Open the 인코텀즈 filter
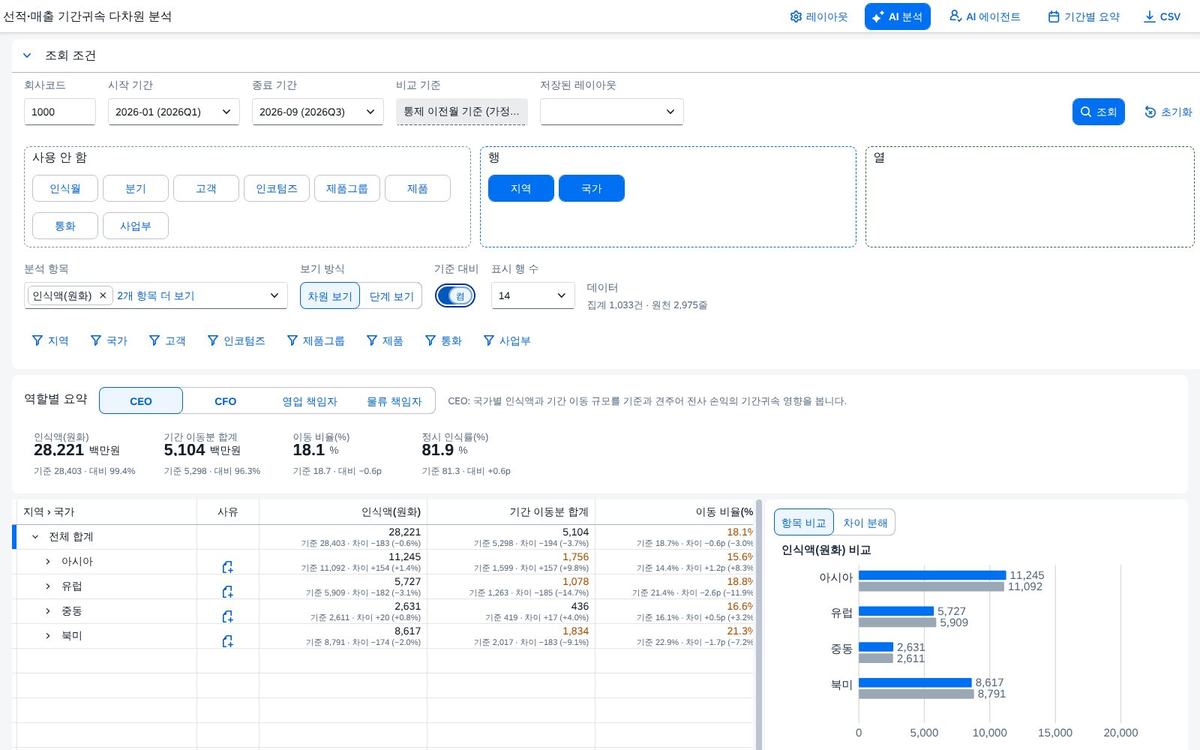 click(236, 341)
